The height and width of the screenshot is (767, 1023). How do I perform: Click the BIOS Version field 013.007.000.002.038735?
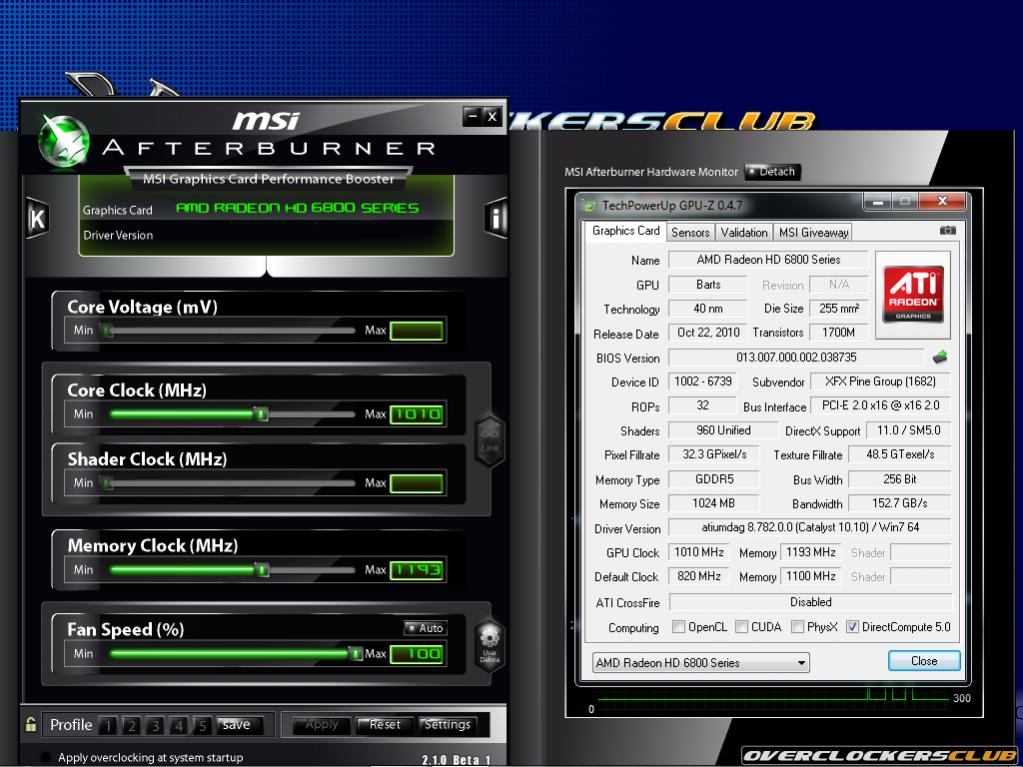pyautogui.click(x=796, y=357)
